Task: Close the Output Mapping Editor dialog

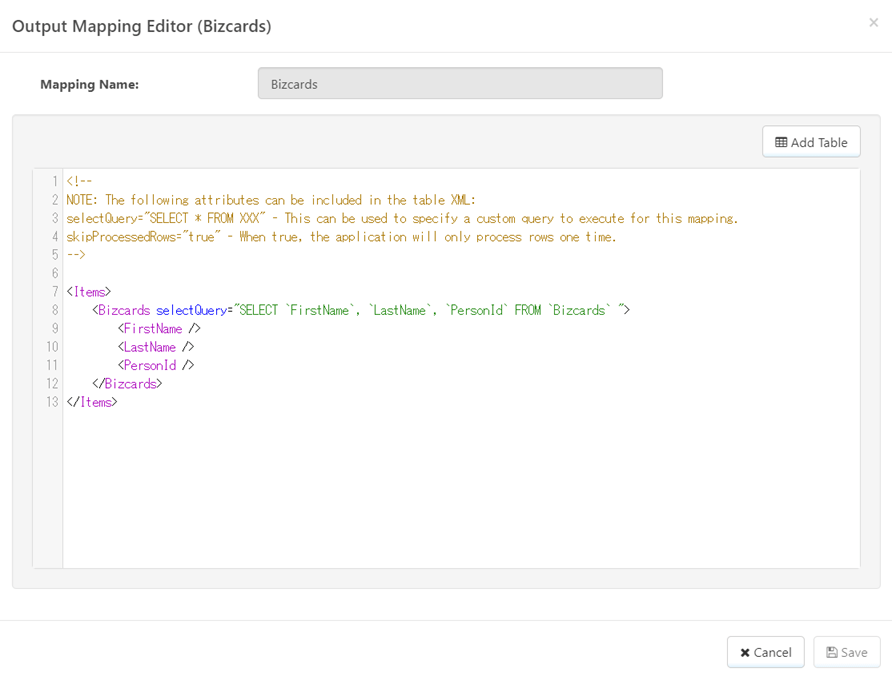Action: (873, 23)
